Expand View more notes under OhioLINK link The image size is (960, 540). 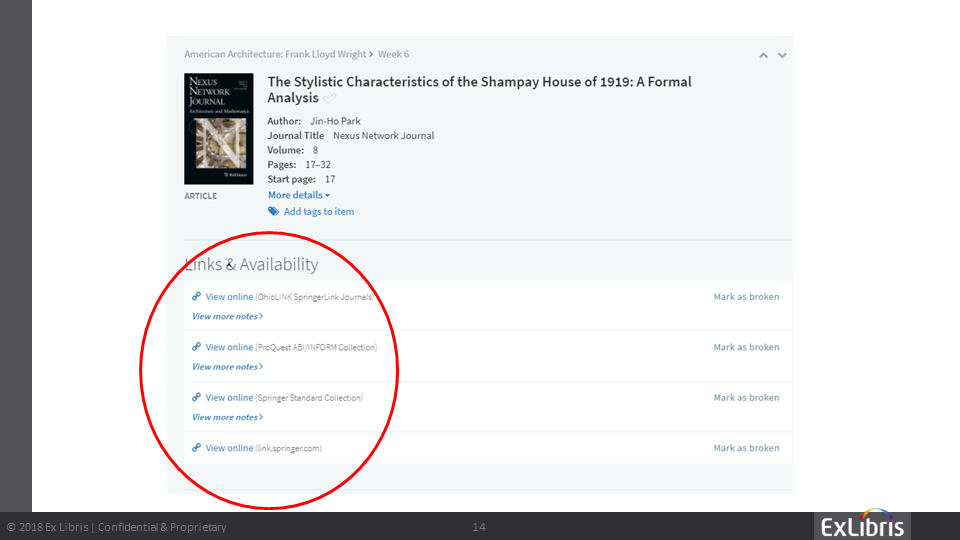point(227,317)
